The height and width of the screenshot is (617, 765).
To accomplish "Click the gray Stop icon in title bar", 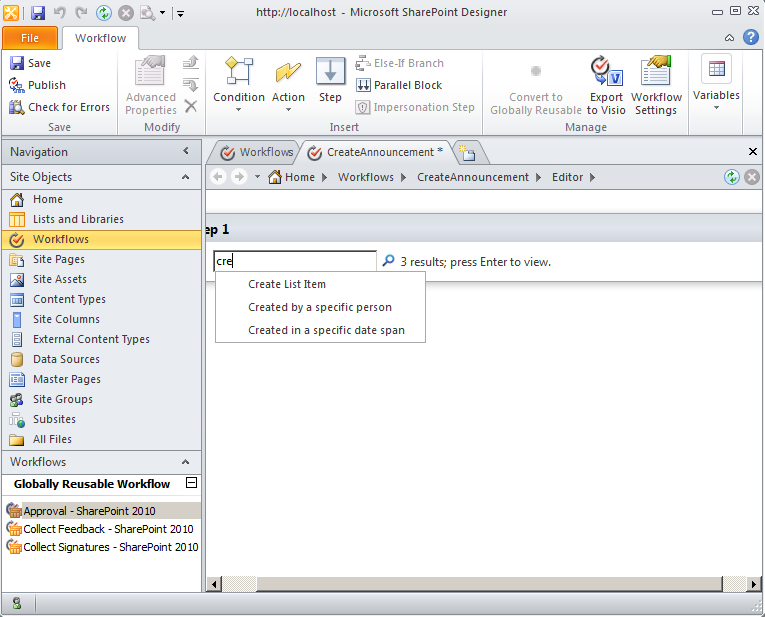I will (x=126, y=13).
